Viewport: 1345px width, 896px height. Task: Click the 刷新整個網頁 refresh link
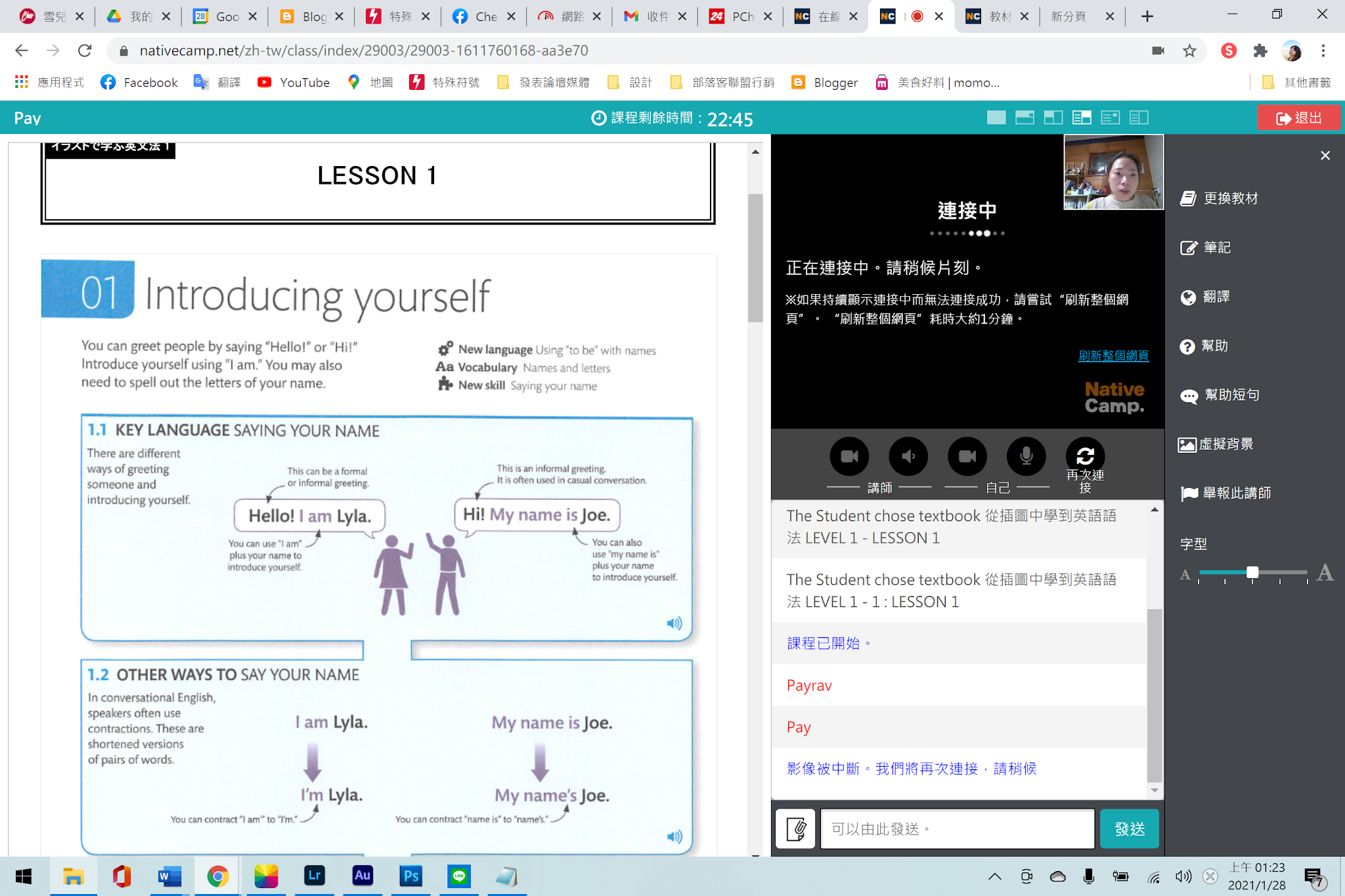(x=1113, y=355)
